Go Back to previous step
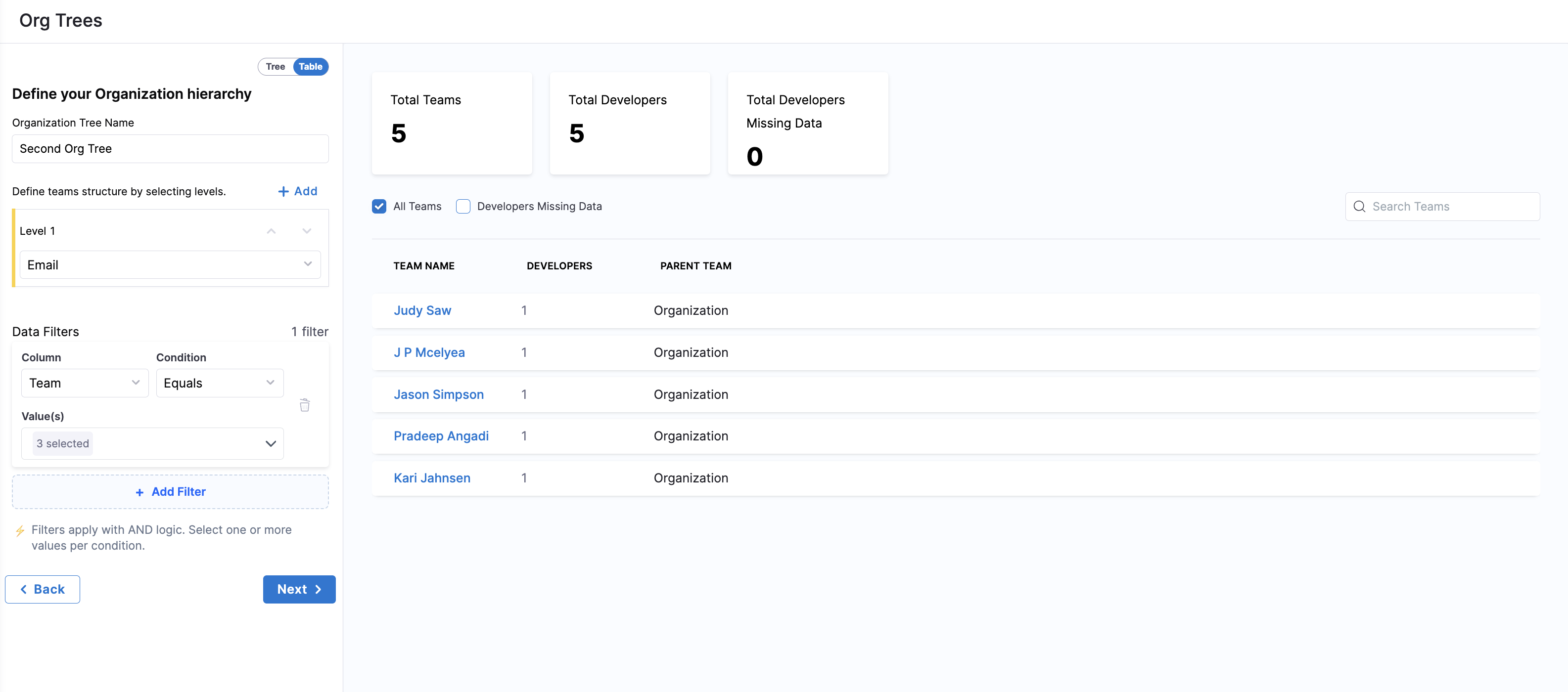The image size is (1568, 692). click(x=43, y=589)
